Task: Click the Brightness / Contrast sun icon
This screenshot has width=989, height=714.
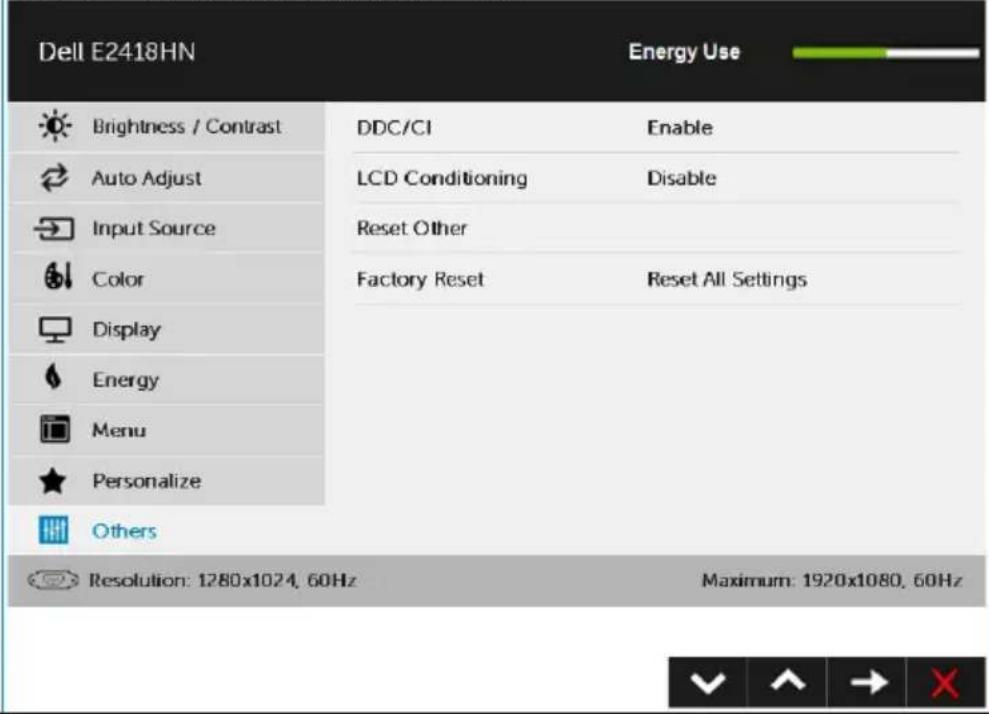Action: (56, 126)
